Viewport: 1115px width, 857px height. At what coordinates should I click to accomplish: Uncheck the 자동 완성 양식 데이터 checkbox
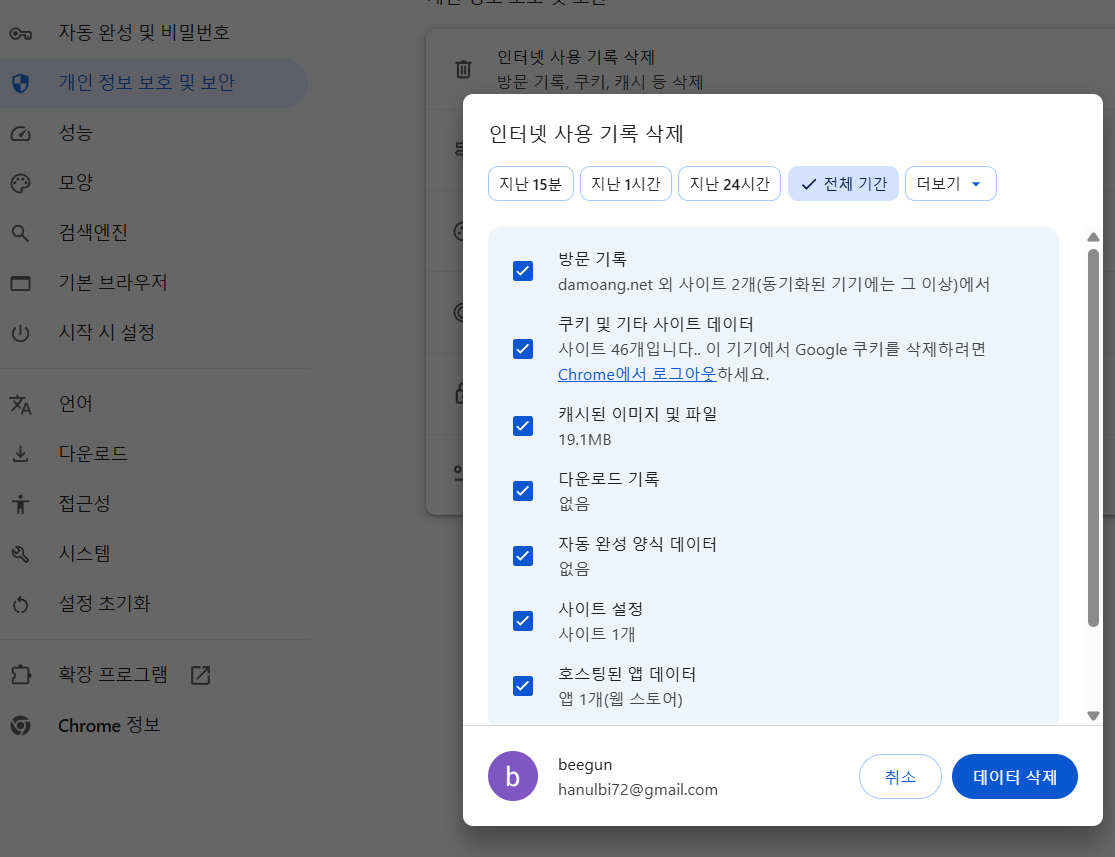pos(523,555)
